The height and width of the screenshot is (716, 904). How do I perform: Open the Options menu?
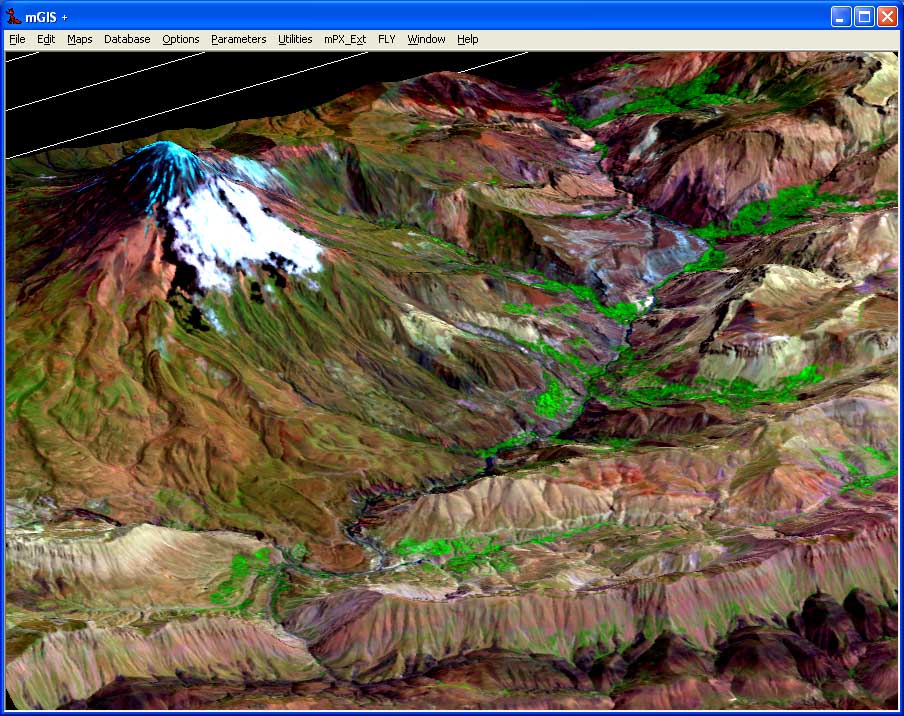180,39
